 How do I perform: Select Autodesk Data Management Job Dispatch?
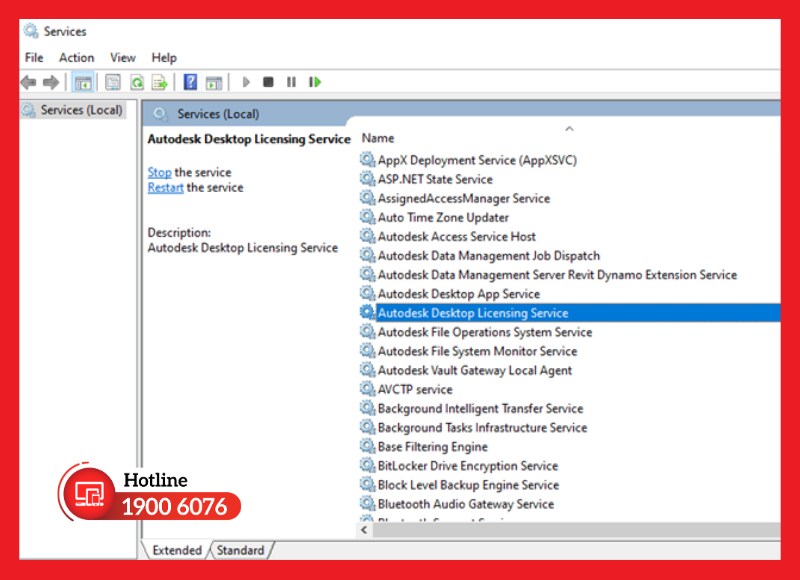tap(489, 256)
